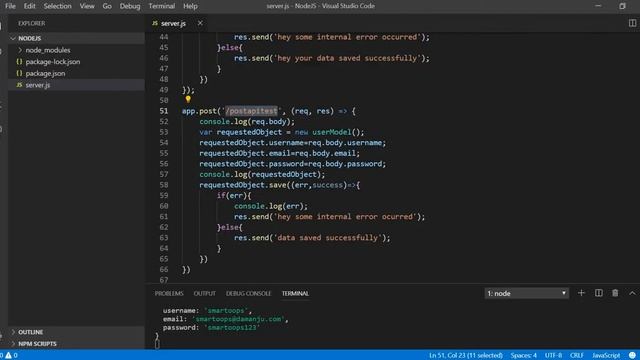Change the UTF-8 file encoding
Screen dimensions: 640x360
click(553, 356)
